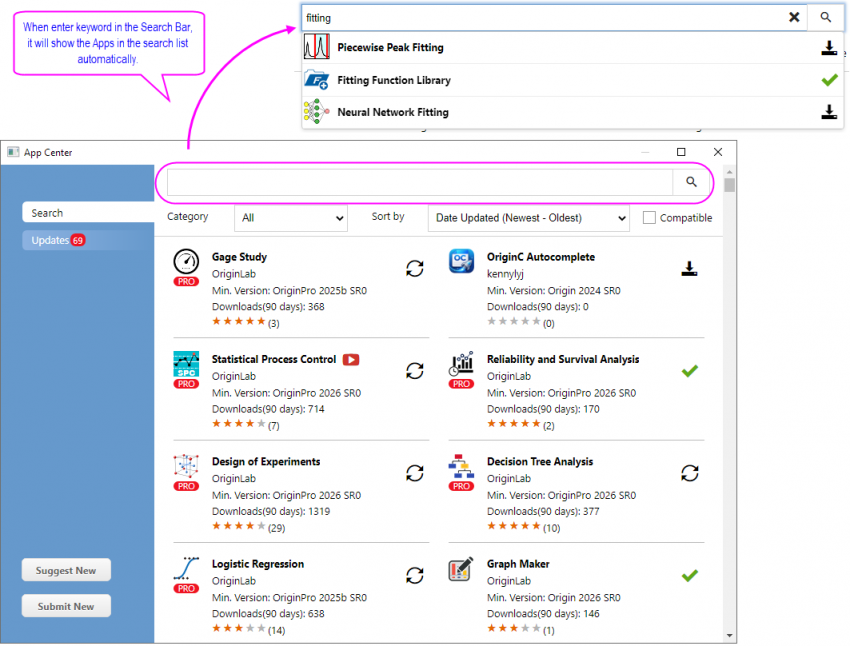Open the Logistic Regression title
The width and height of the screenshot is (850, 646).
(257, 564)
